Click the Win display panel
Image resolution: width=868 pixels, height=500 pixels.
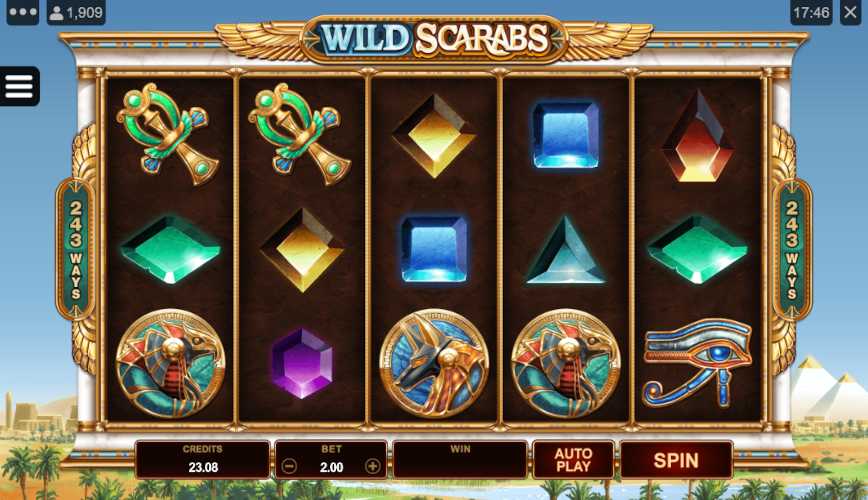click(460, 460)
